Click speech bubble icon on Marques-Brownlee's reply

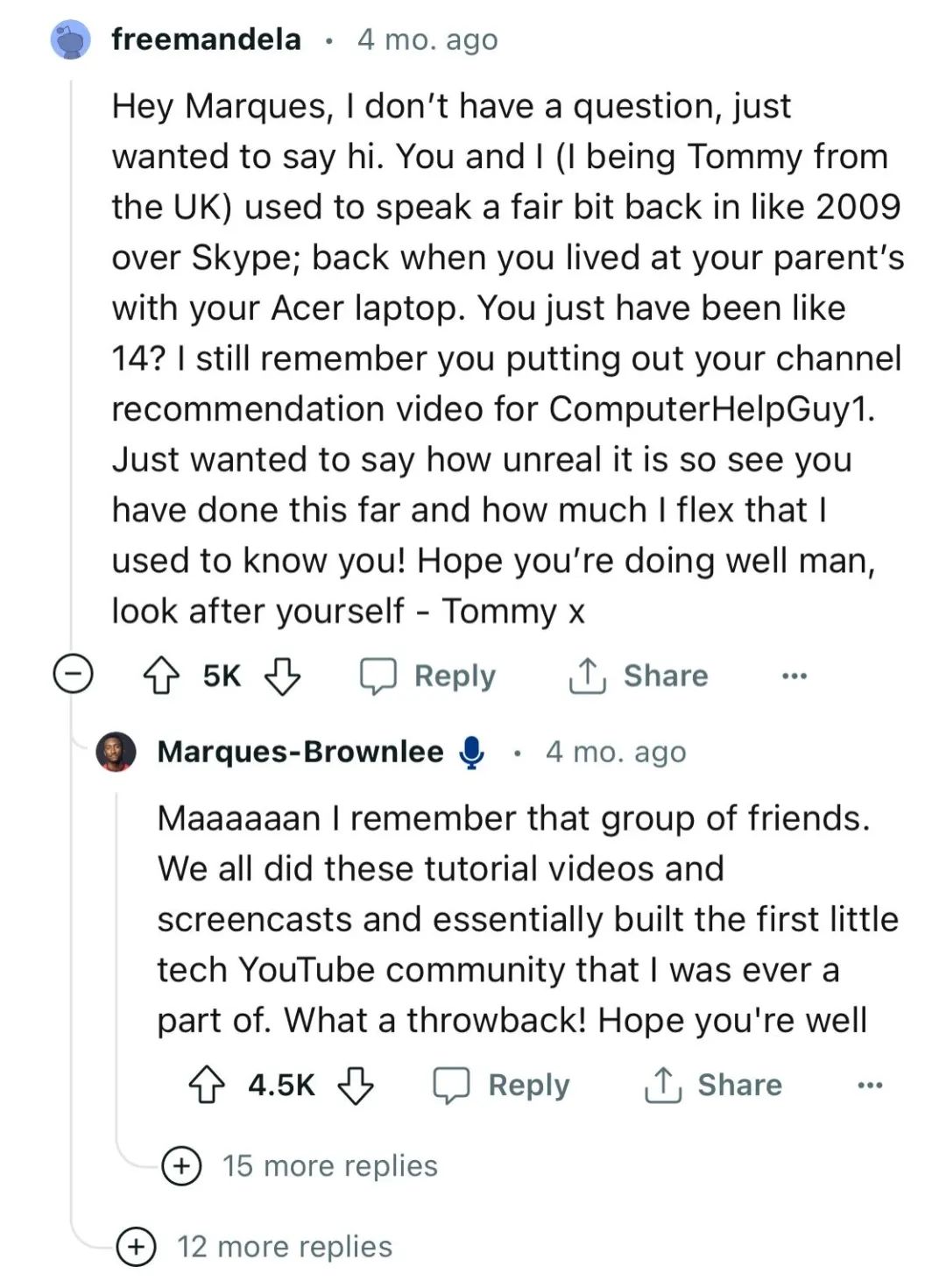point(452,1085)
